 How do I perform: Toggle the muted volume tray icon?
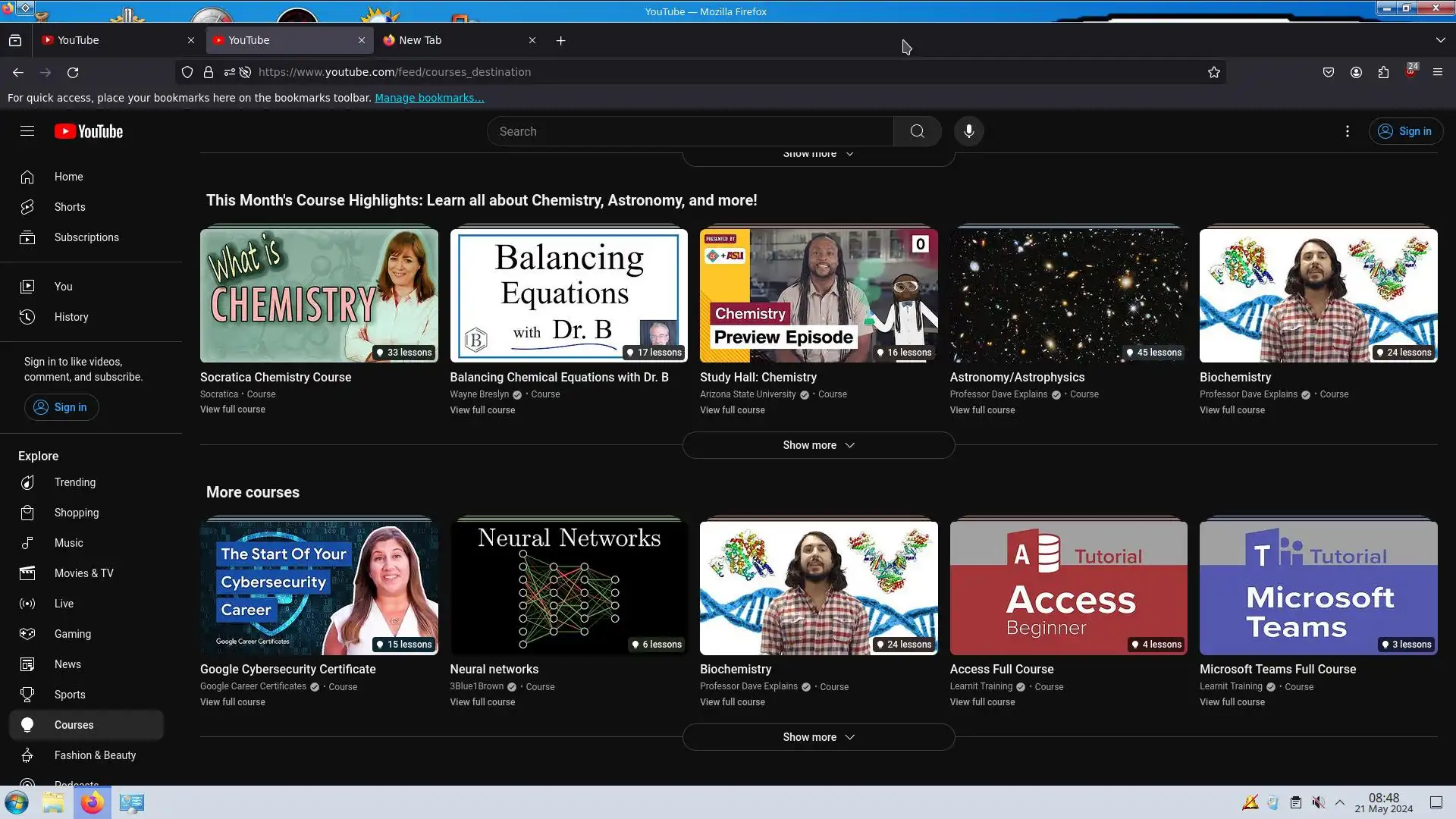pos(1319,802)
